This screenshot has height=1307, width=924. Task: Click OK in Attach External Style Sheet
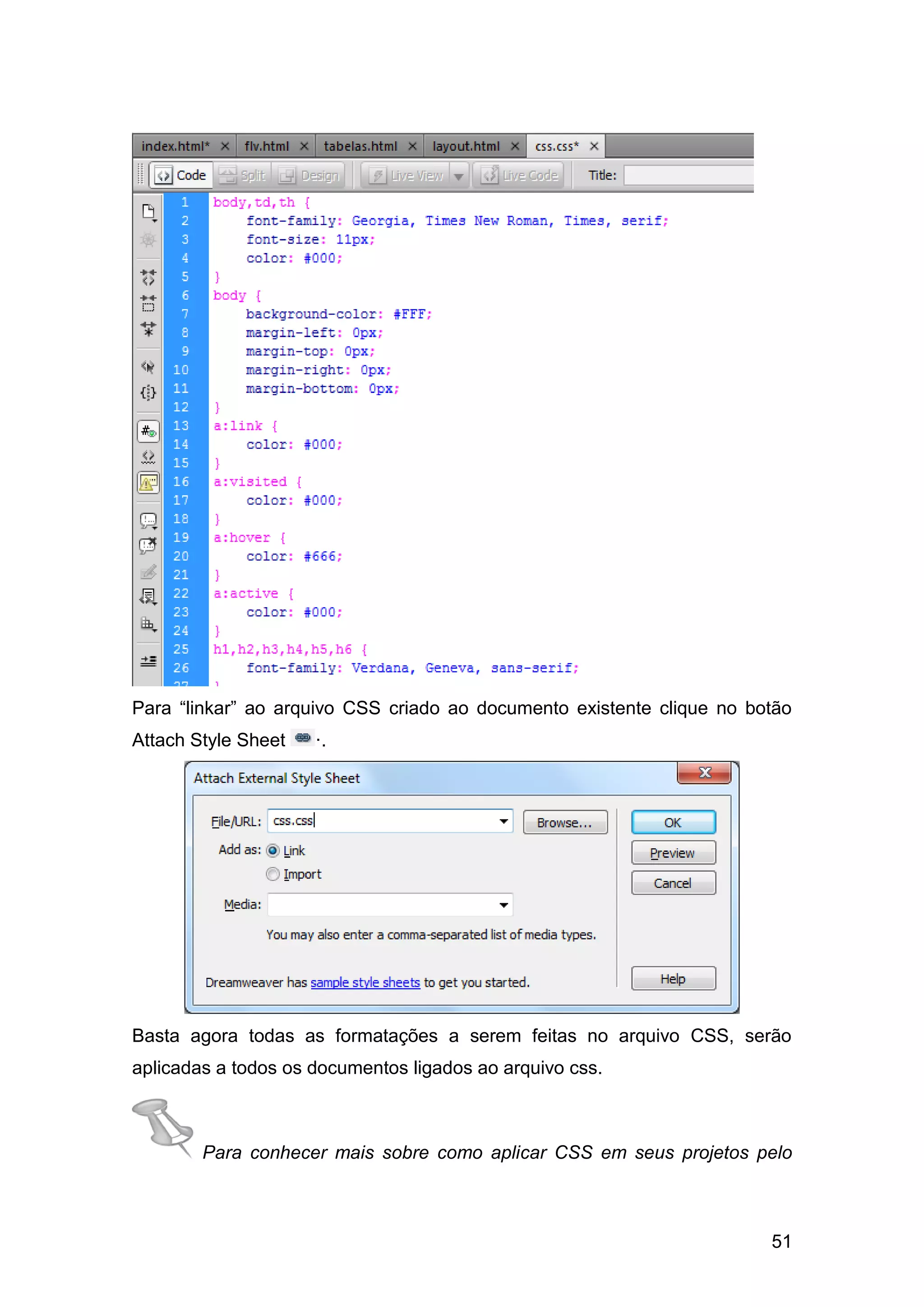(674, 822)
